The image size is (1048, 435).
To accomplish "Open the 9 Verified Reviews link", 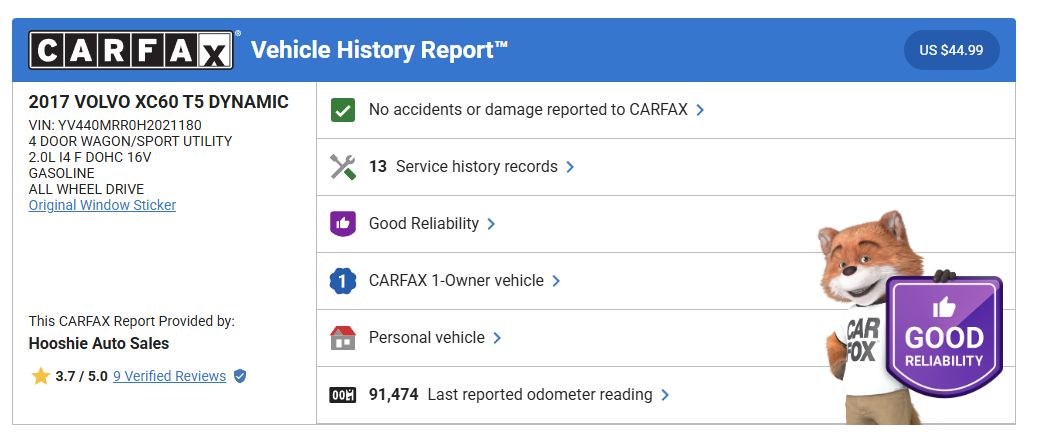I will (x=169, y=376).
